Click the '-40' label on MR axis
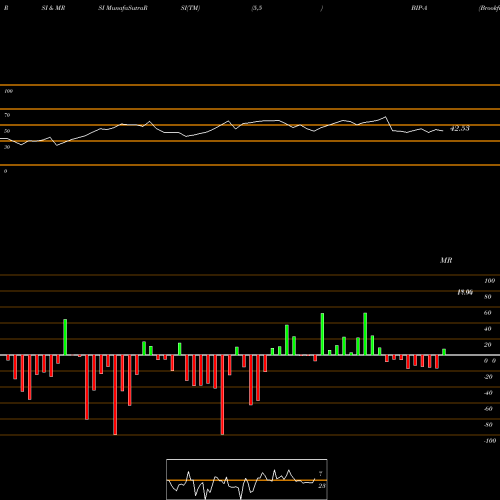Screen dimensions: 500x500 coord(488,393)
